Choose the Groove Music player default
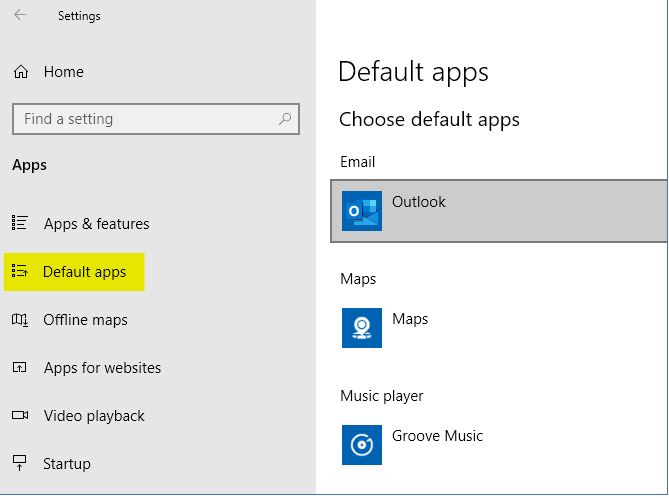 (x=437, y=436)
